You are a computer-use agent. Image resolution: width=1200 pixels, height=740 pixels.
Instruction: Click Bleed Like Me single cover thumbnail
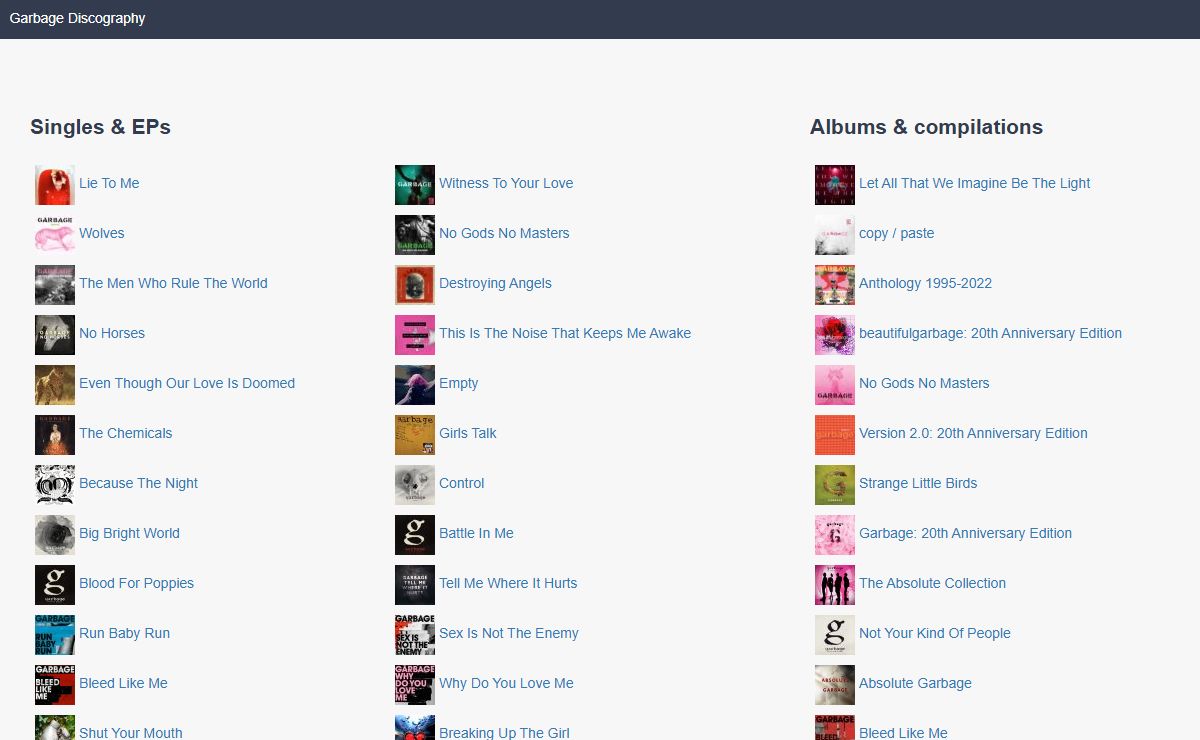(55, 685)
